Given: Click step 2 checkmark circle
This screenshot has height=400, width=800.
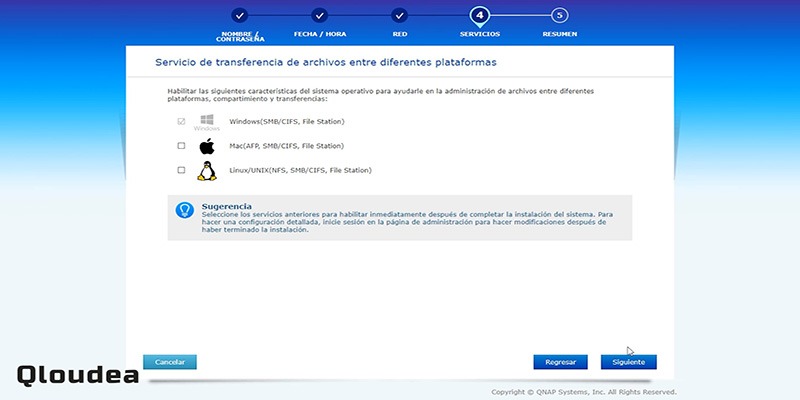Looking at the screenshot, I should coord(319,15).
